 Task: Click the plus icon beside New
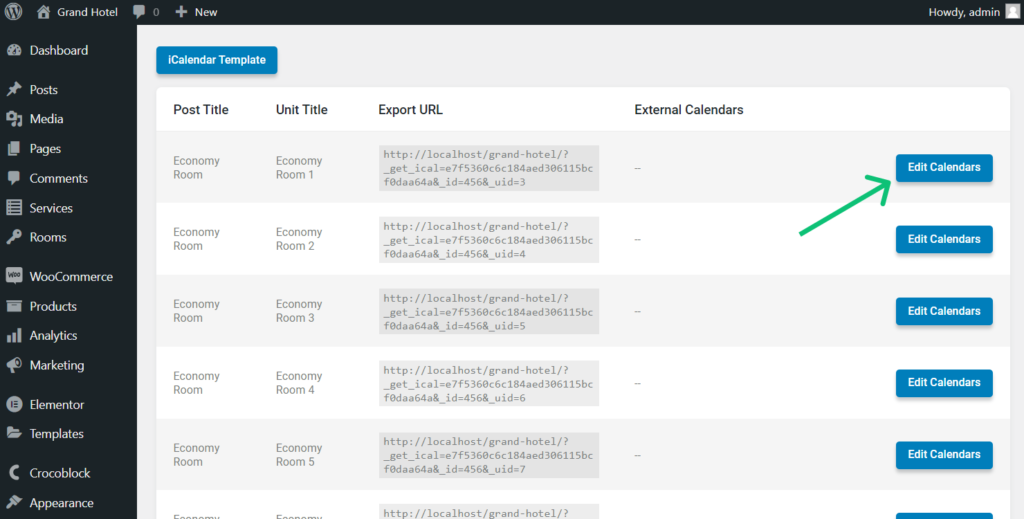click(x=181, y=12)
